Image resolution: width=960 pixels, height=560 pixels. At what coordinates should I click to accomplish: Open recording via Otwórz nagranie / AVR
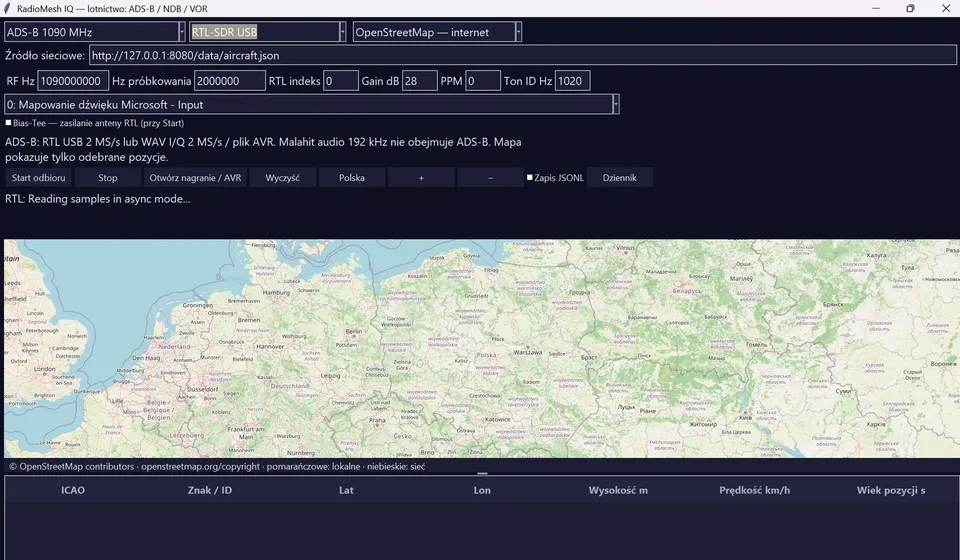[195, 177]
